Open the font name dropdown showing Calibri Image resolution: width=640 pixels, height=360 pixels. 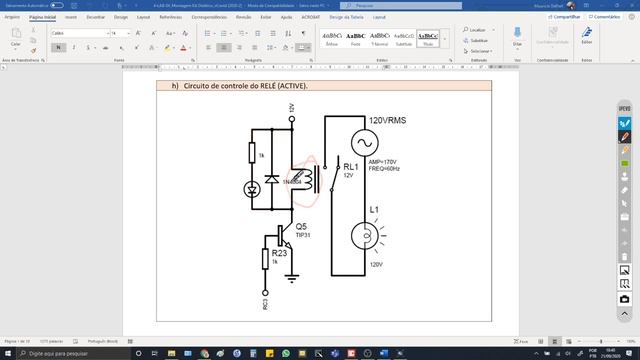pos(108,33)
